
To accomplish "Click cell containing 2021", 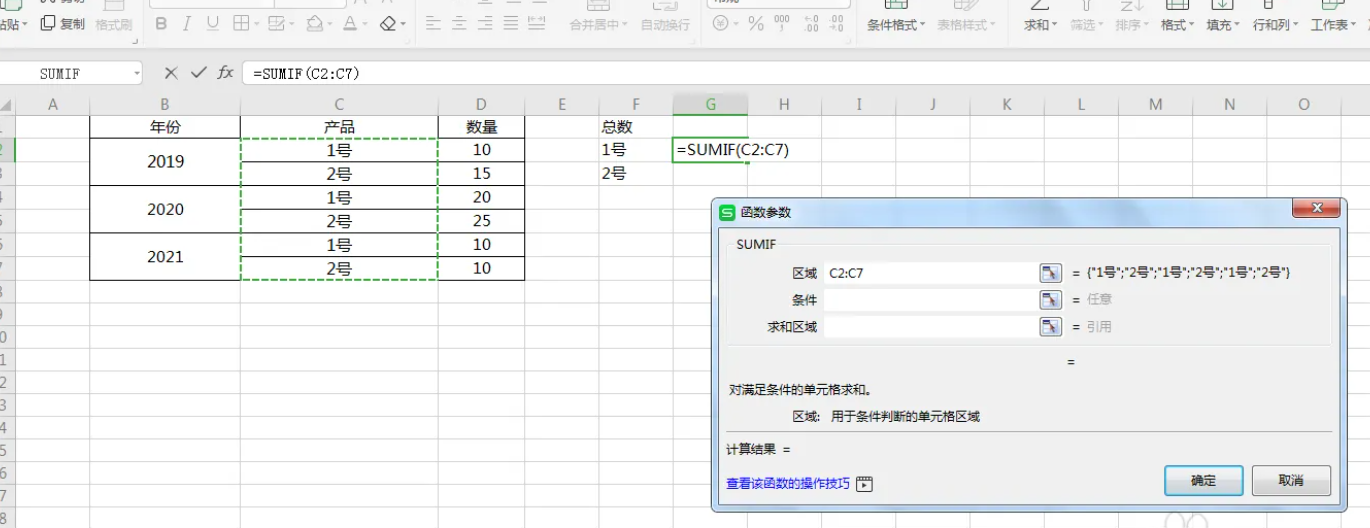I will tap(165, 257).
